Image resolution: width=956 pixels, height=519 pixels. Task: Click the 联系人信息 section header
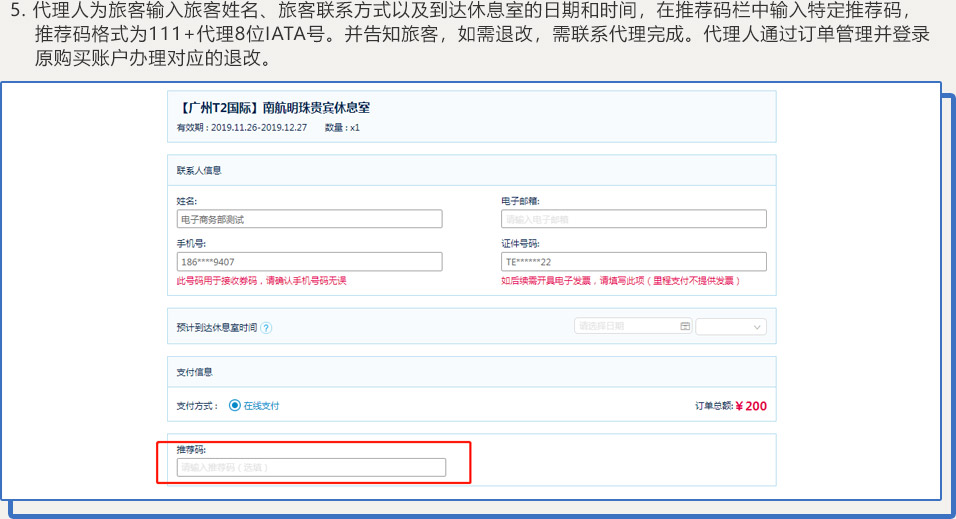[199, 170]
